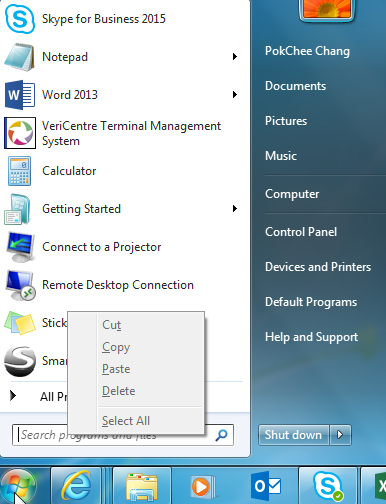Open shut down options arrow
Viewport: 386px width, 504px height.
[x=340, y=435]
